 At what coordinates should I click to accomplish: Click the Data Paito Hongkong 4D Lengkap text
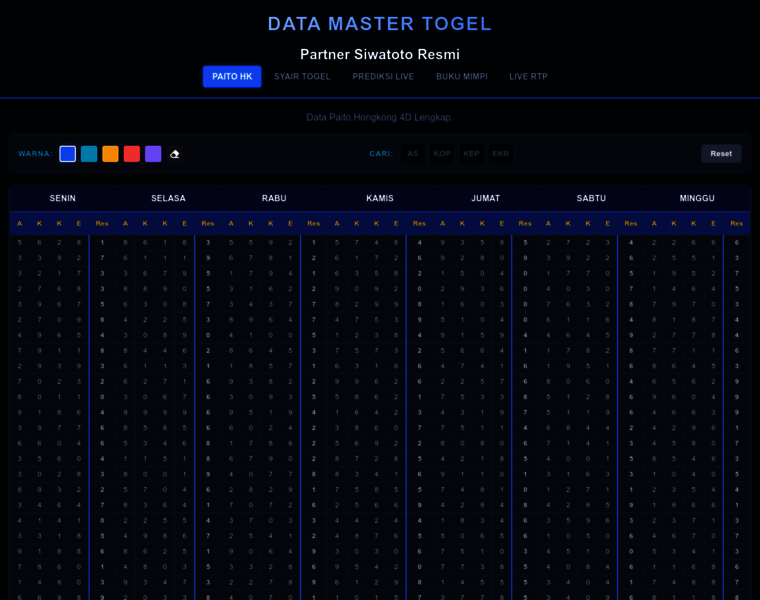pyautogui.click(x=380, y=117)
